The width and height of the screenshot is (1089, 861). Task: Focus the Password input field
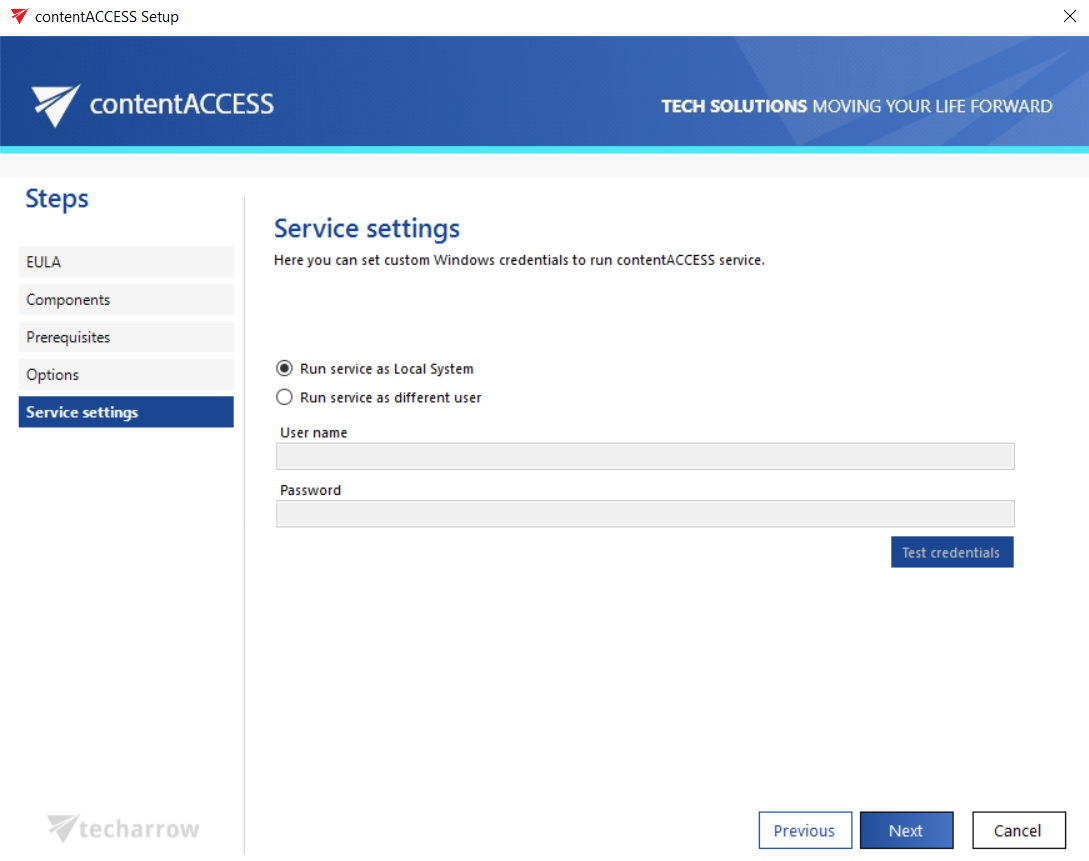coord(645,514)
